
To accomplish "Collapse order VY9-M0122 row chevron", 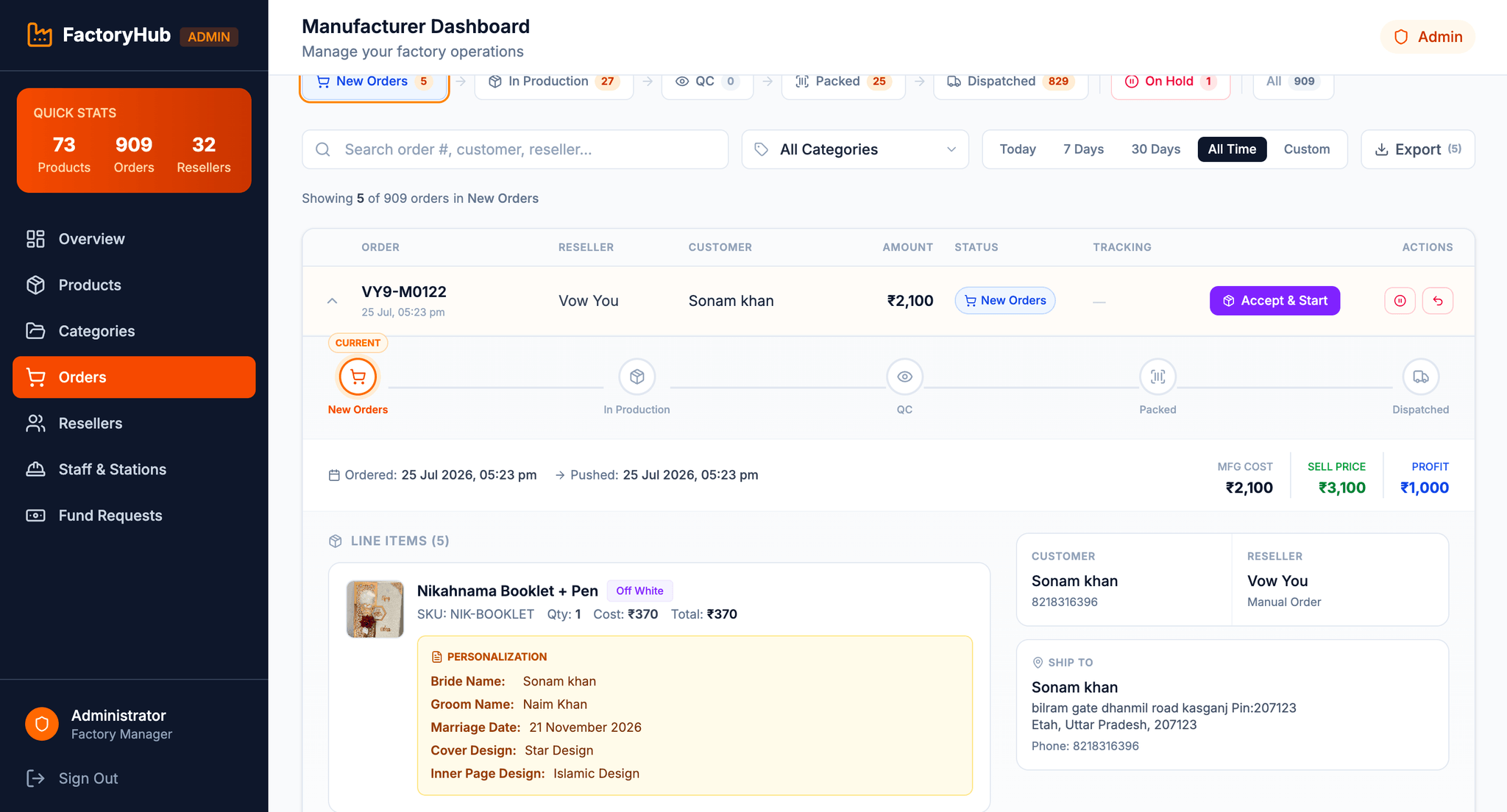I will pyautogui.click(x=332, y=301).
